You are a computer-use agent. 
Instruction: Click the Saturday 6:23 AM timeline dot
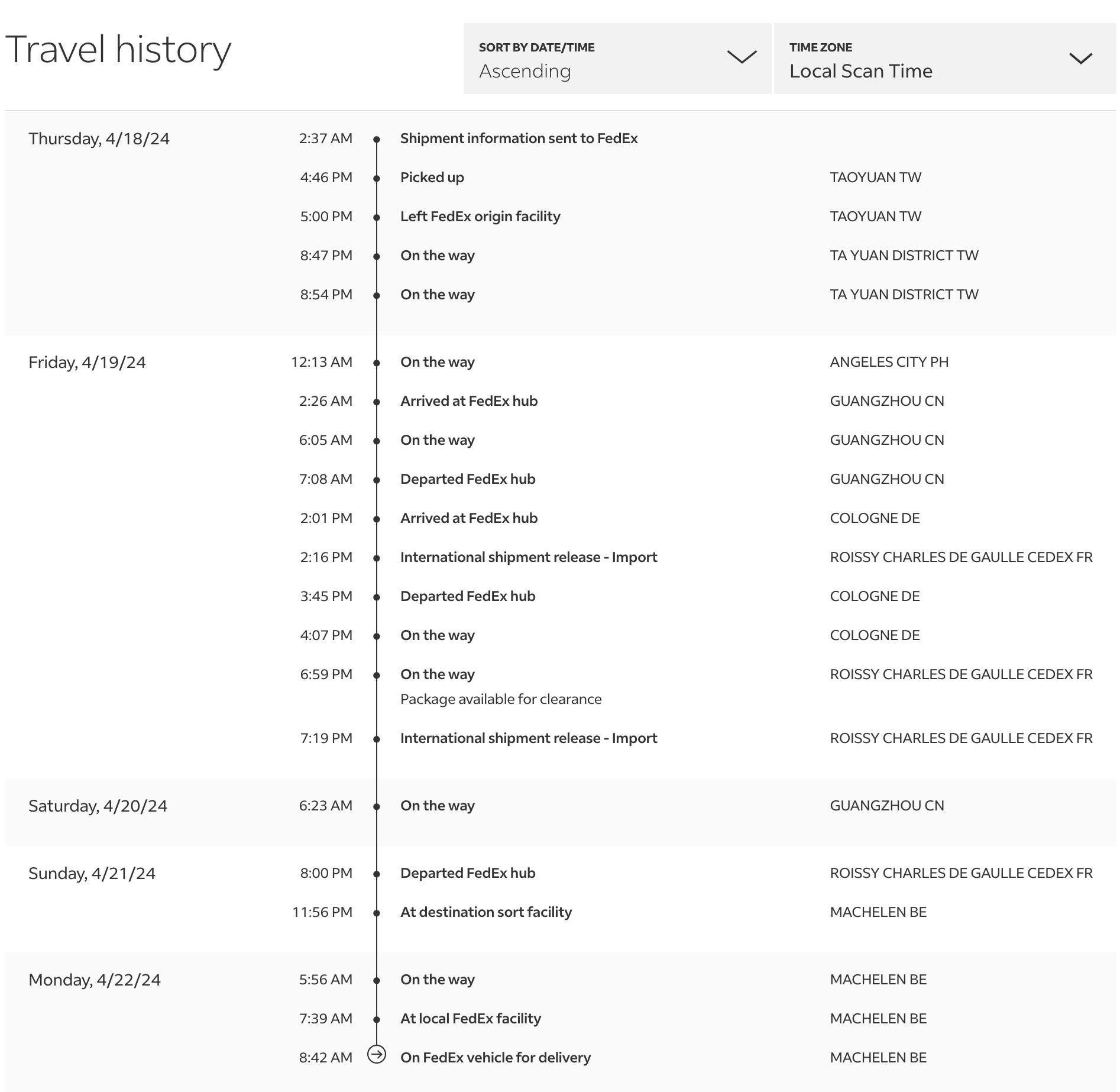(377, 806)
